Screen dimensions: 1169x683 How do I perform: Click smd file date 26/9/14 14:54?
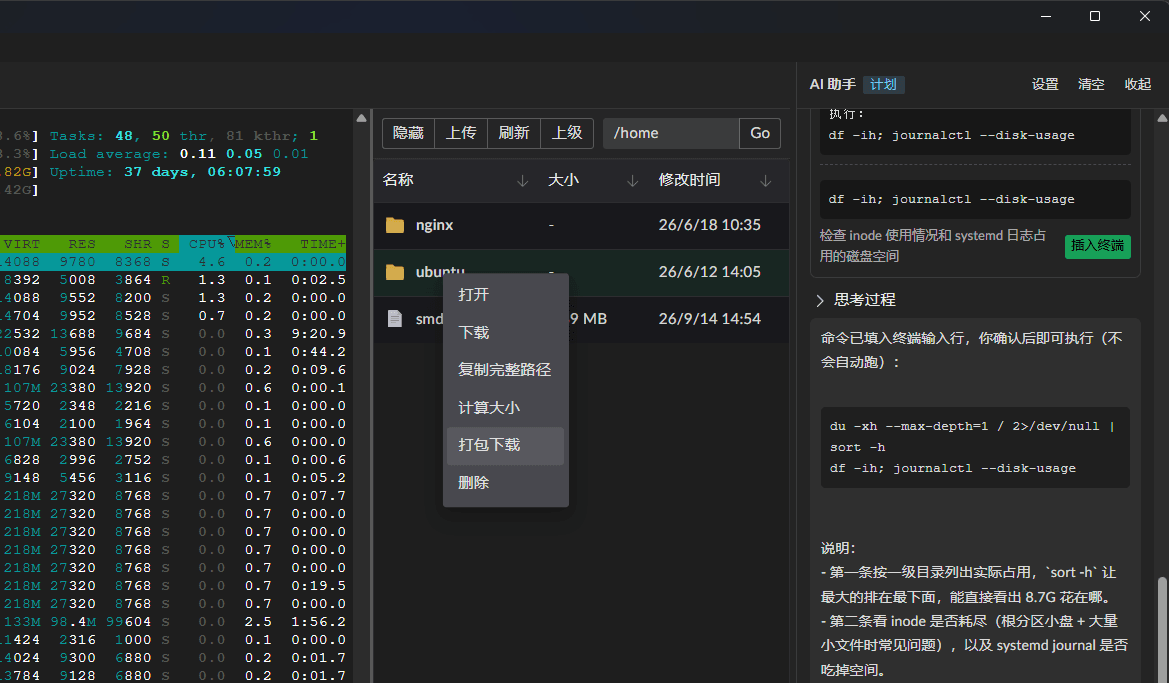pos(710,319)
